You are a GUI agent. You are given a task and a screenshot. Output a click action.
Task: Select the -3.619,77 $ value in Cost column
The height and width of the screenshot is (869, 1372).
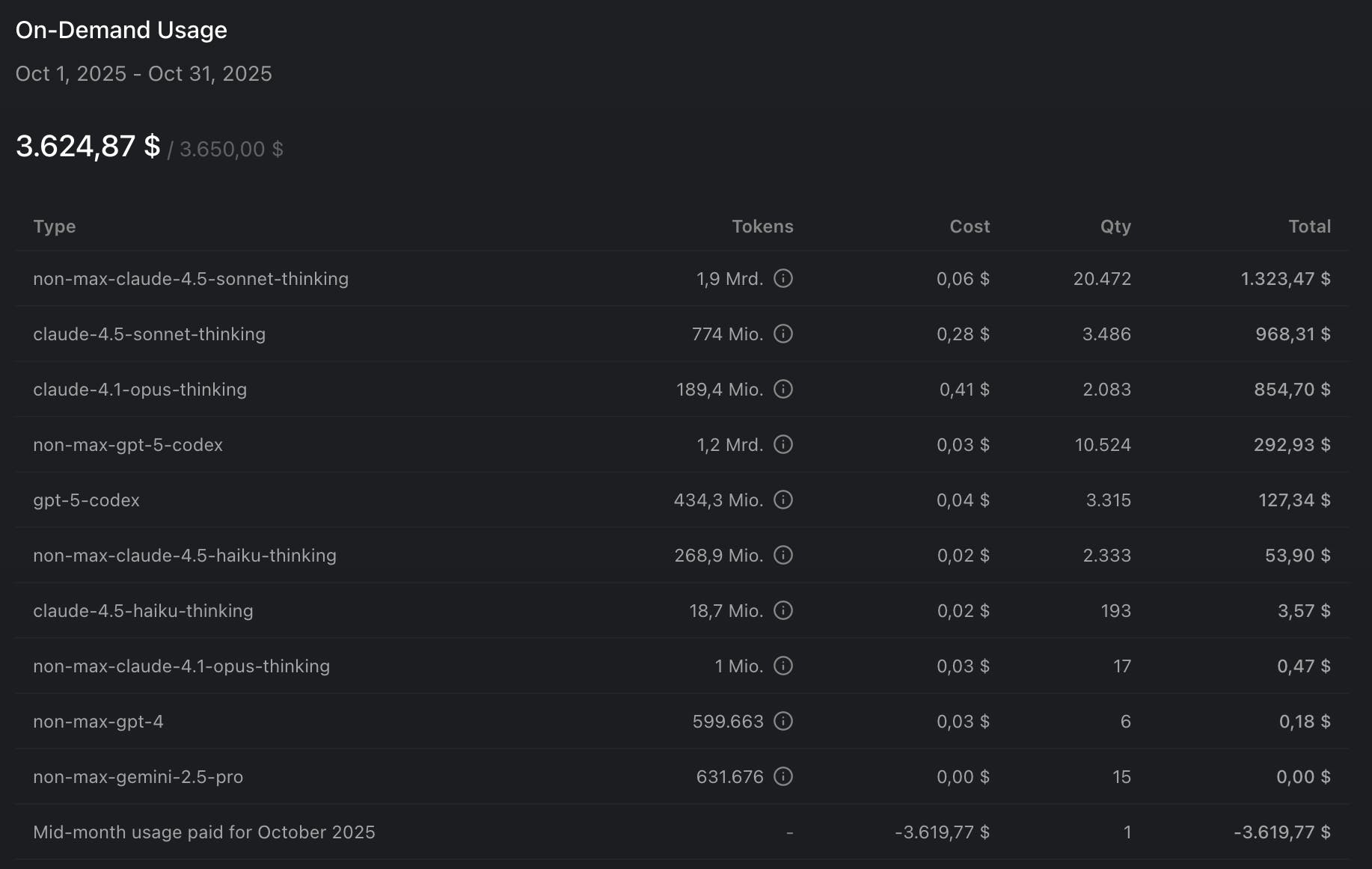(x=942, y=832)
